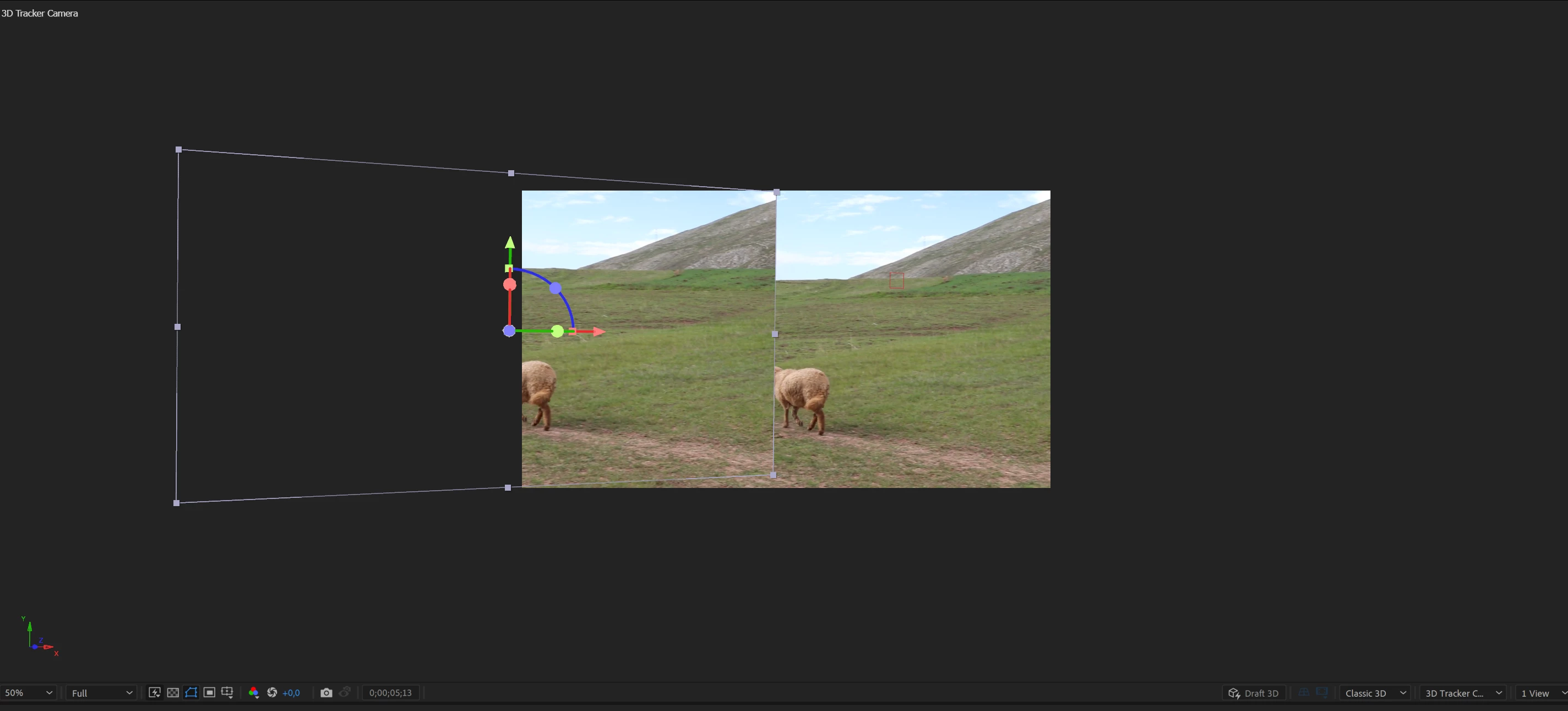Open the Classic 3D renderer dropdown
Image resolution: width=1568 pixels, height=711 pixels.
[1375, 693]
